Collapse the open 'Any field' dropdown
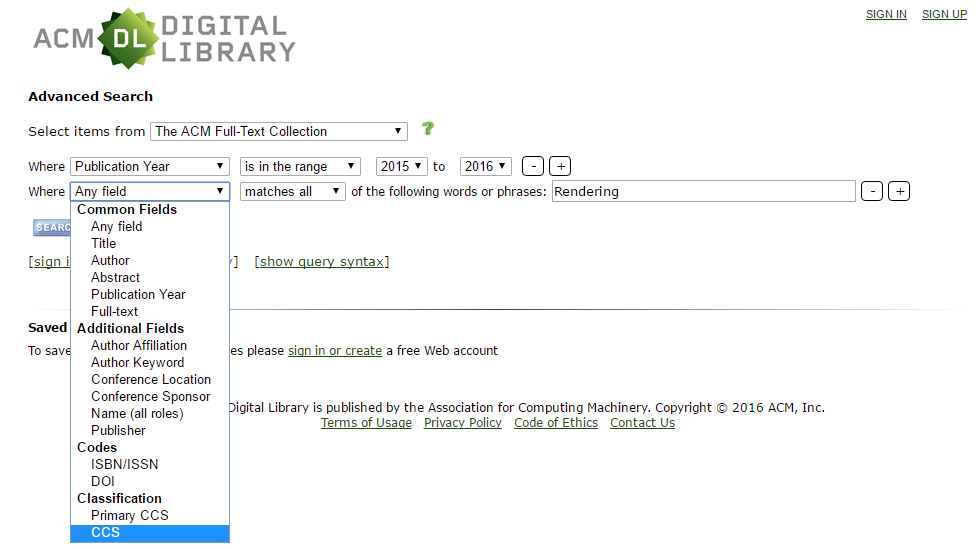This screenshot has height=549, width=976. (150, 191)
